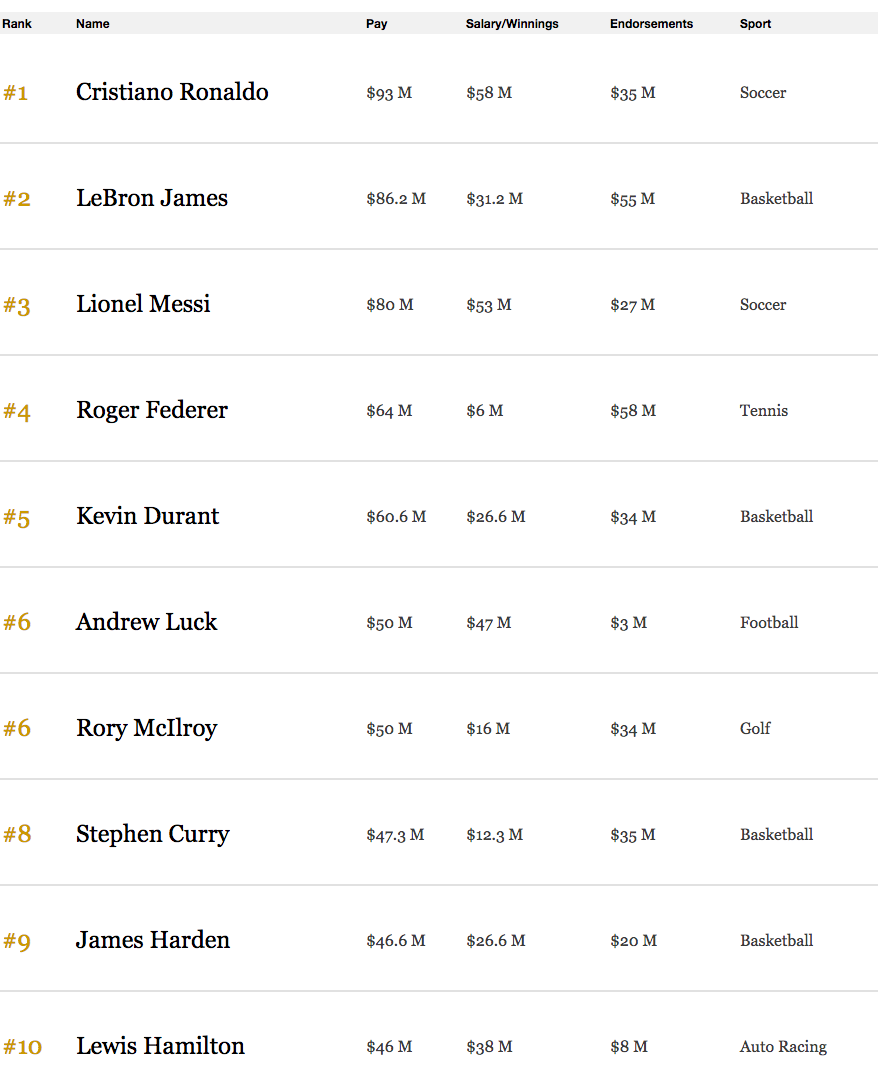Viewport: 884px width, 1088px height.
Task: Click Tennis in Federer's row
Action: [x=763, y=410]
